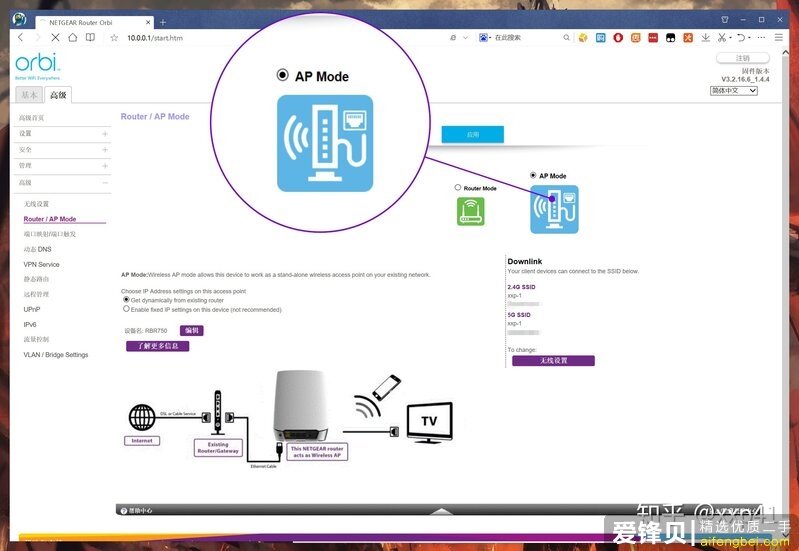This screenshot has height=551, width=799.
Task: Open the browser hamburger menu icon
Action: [x=778, y=37]
